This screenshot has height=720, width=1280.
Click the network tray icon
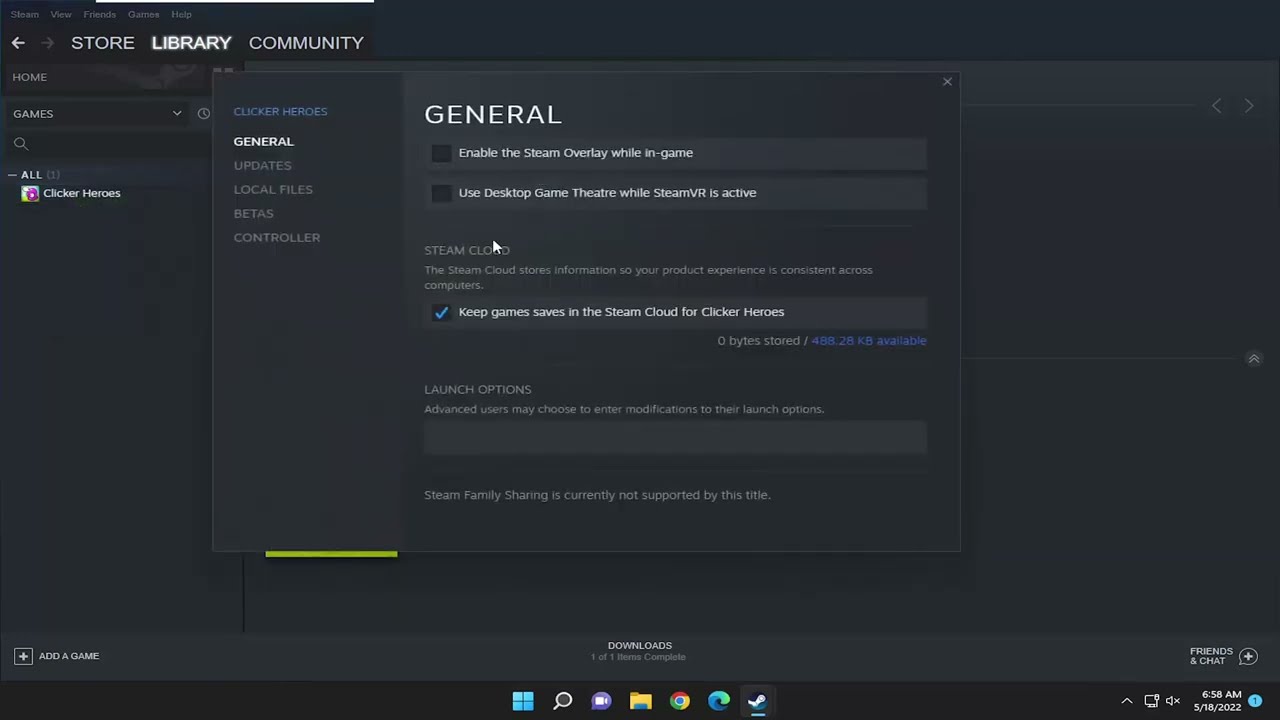[1151, 701]
